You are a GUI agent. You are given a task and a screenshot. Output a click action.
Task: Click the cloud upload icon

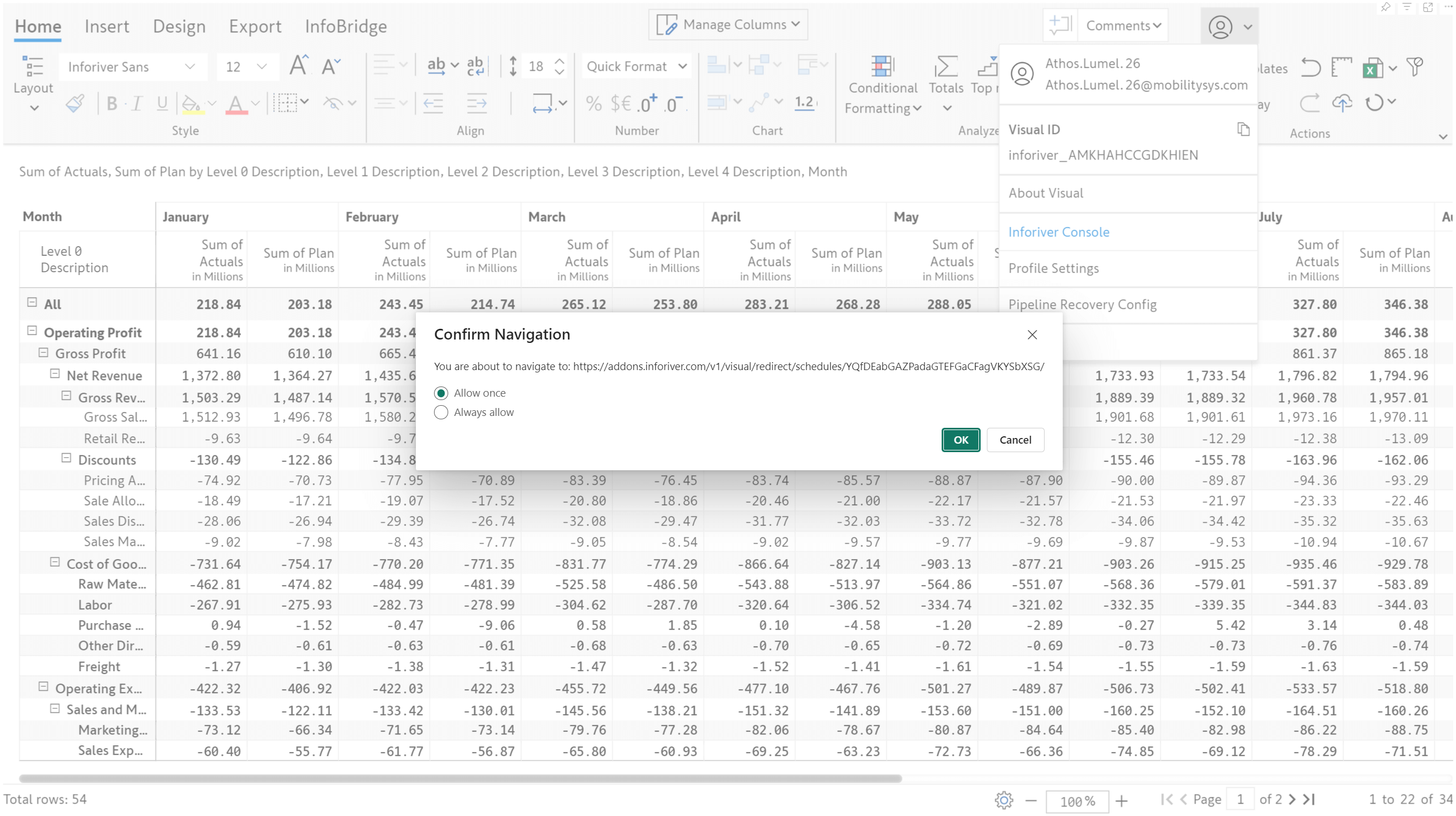[1342, 103]
